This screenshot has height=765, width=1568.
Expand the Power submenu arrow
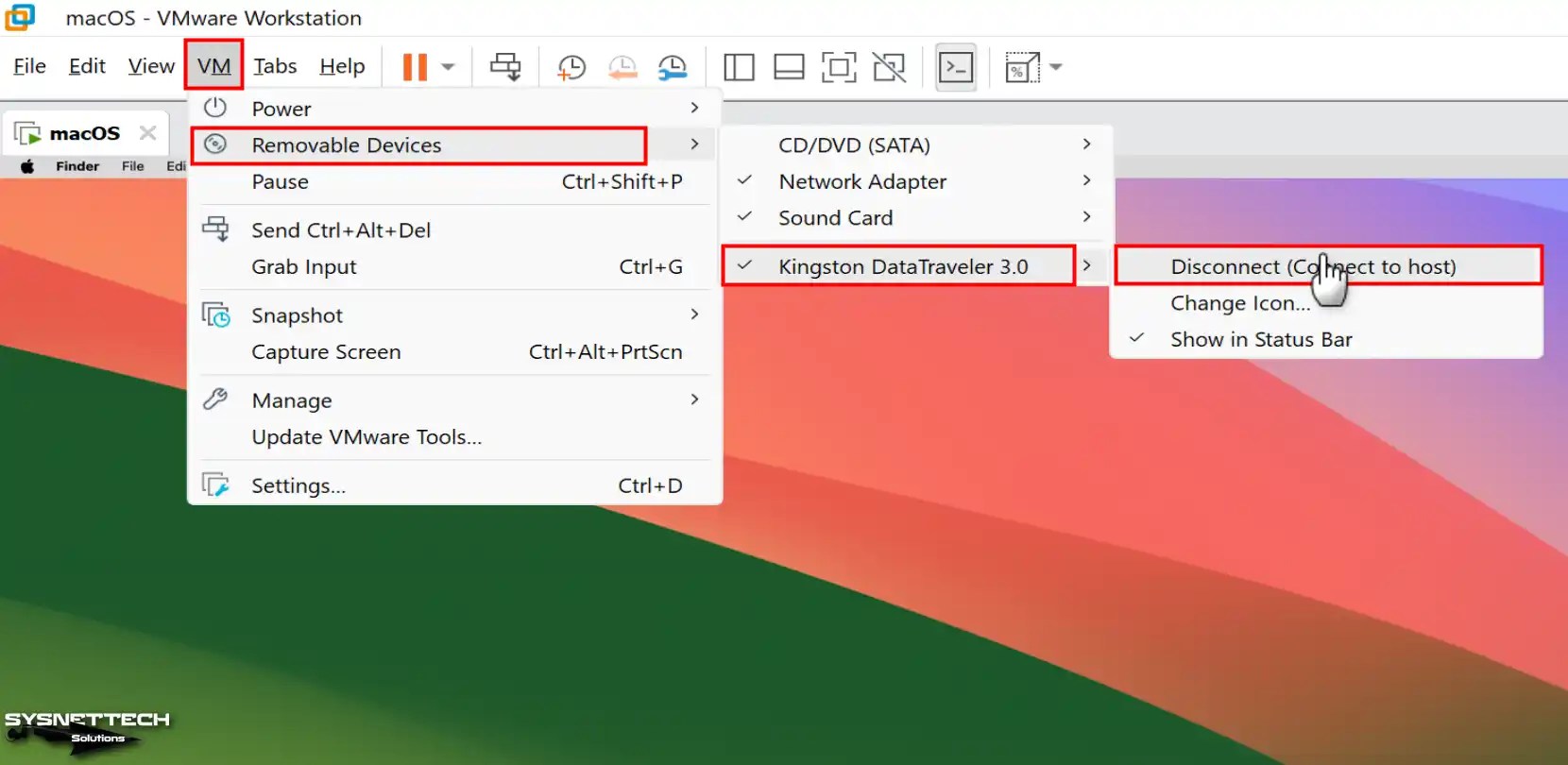tap(695, 108)
